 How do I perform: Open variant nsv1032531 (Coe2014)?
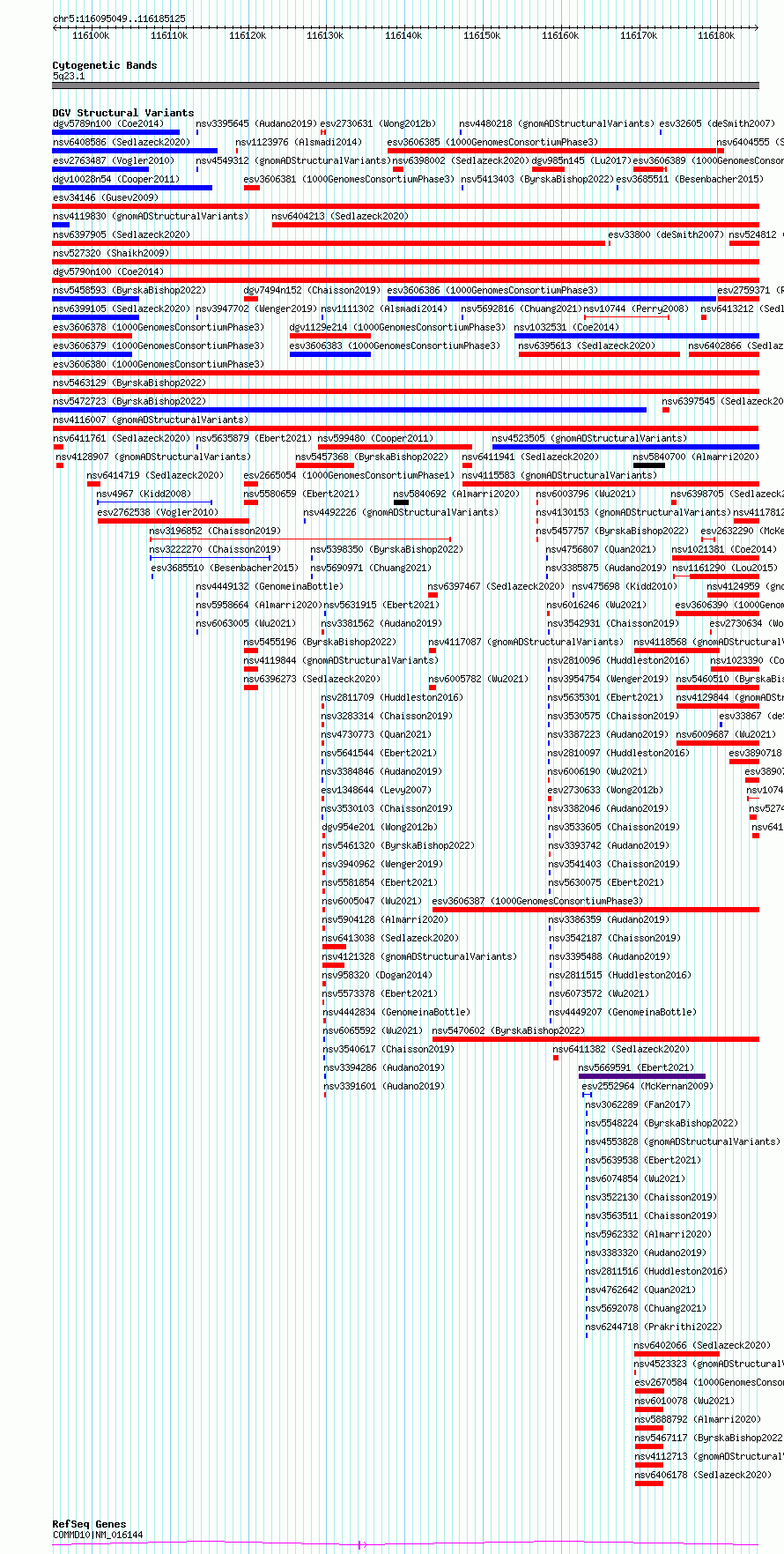[x=566, y=327]
